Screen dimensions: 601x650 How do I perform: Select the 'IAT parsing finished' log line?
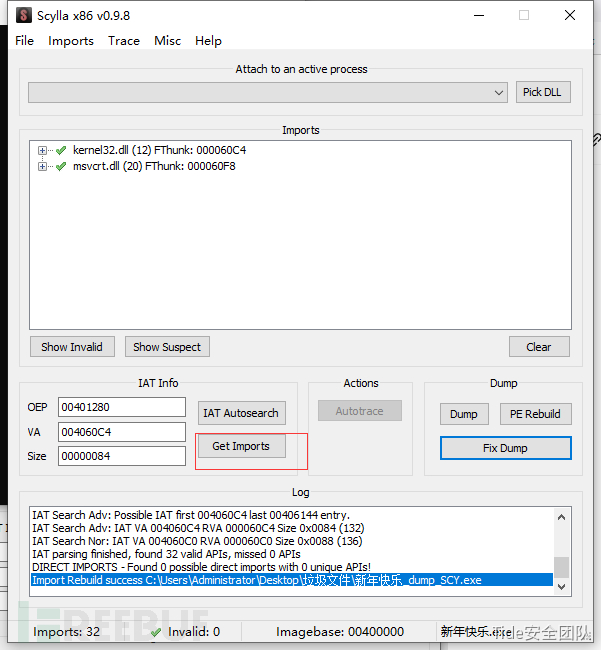(166, 554)
